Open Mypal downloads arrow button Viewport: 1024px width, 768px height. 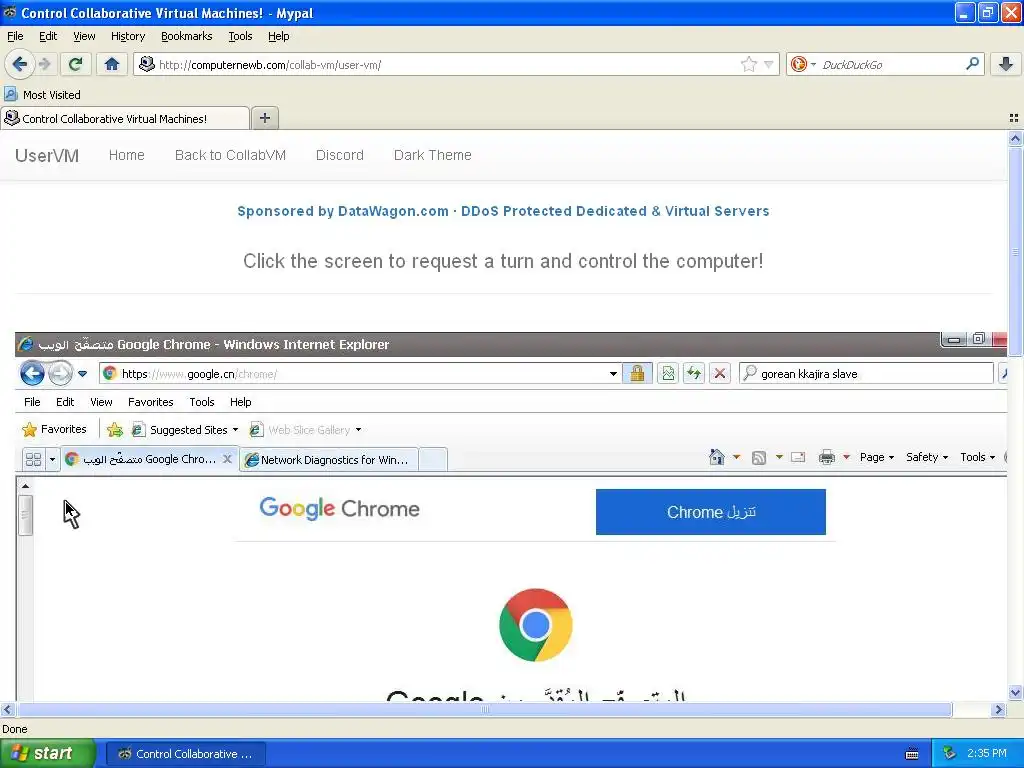click(x=1006, y=64)
